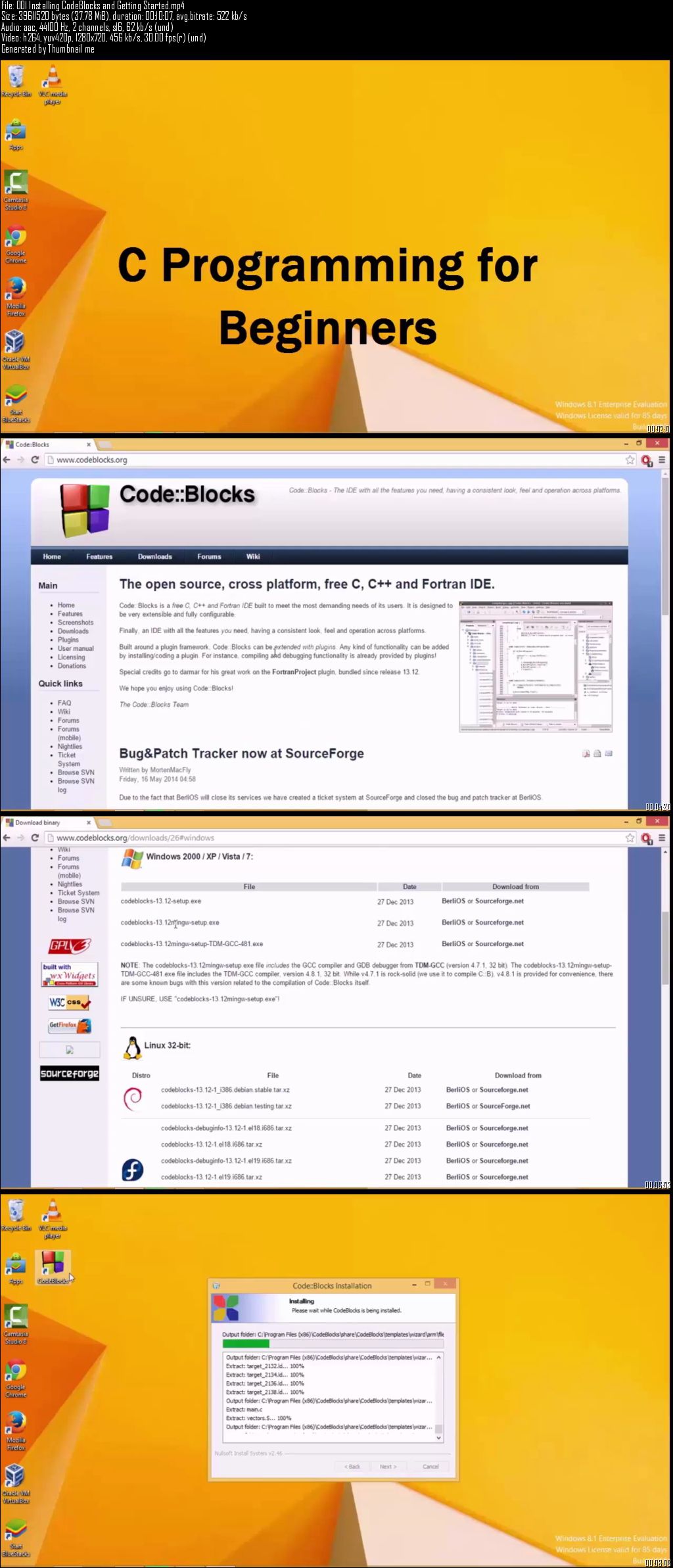This screenshot has height=1568, width=673.
Task: Click the green installer progress bar
Action: [x=333, y=1344]
